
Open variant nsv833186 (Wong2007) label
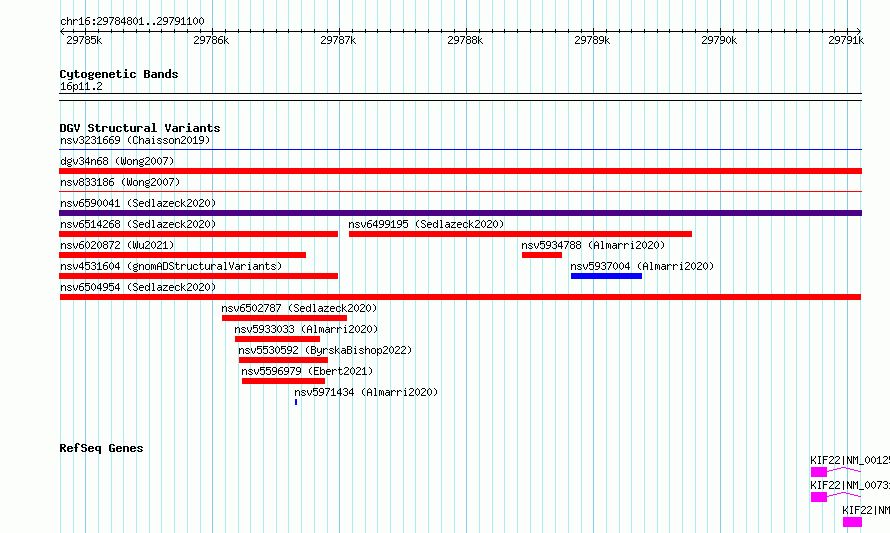click(x=120, y=182)
